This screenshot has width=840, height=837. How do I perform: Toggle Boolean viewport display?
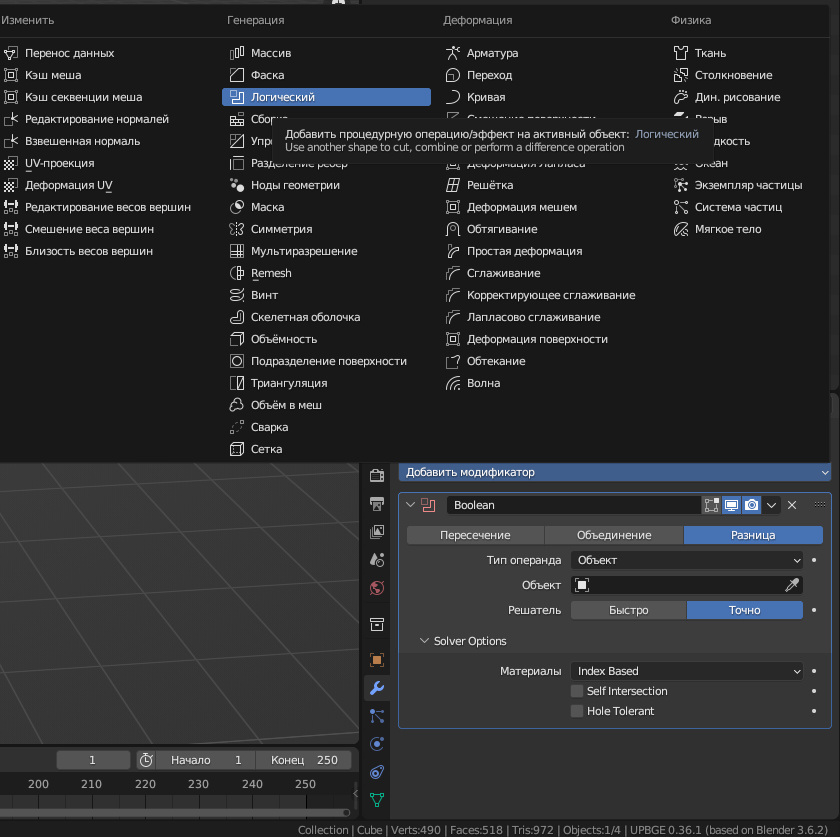pyautogui.click(x=731, y=505)
